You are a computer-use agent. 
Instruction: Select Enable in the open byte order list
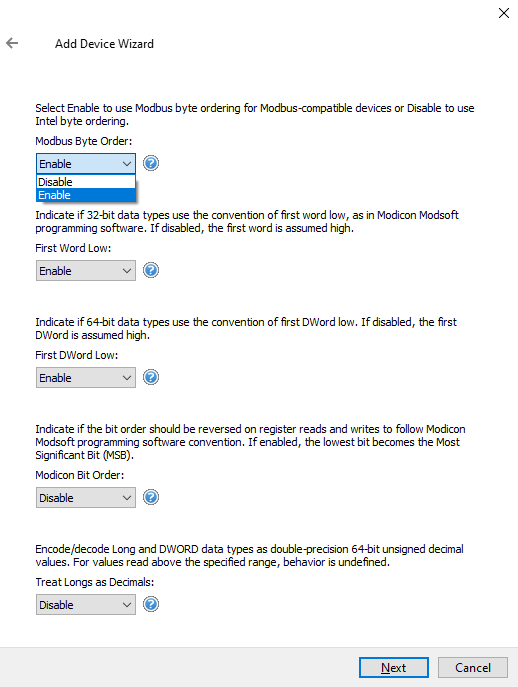coord(86,195)
